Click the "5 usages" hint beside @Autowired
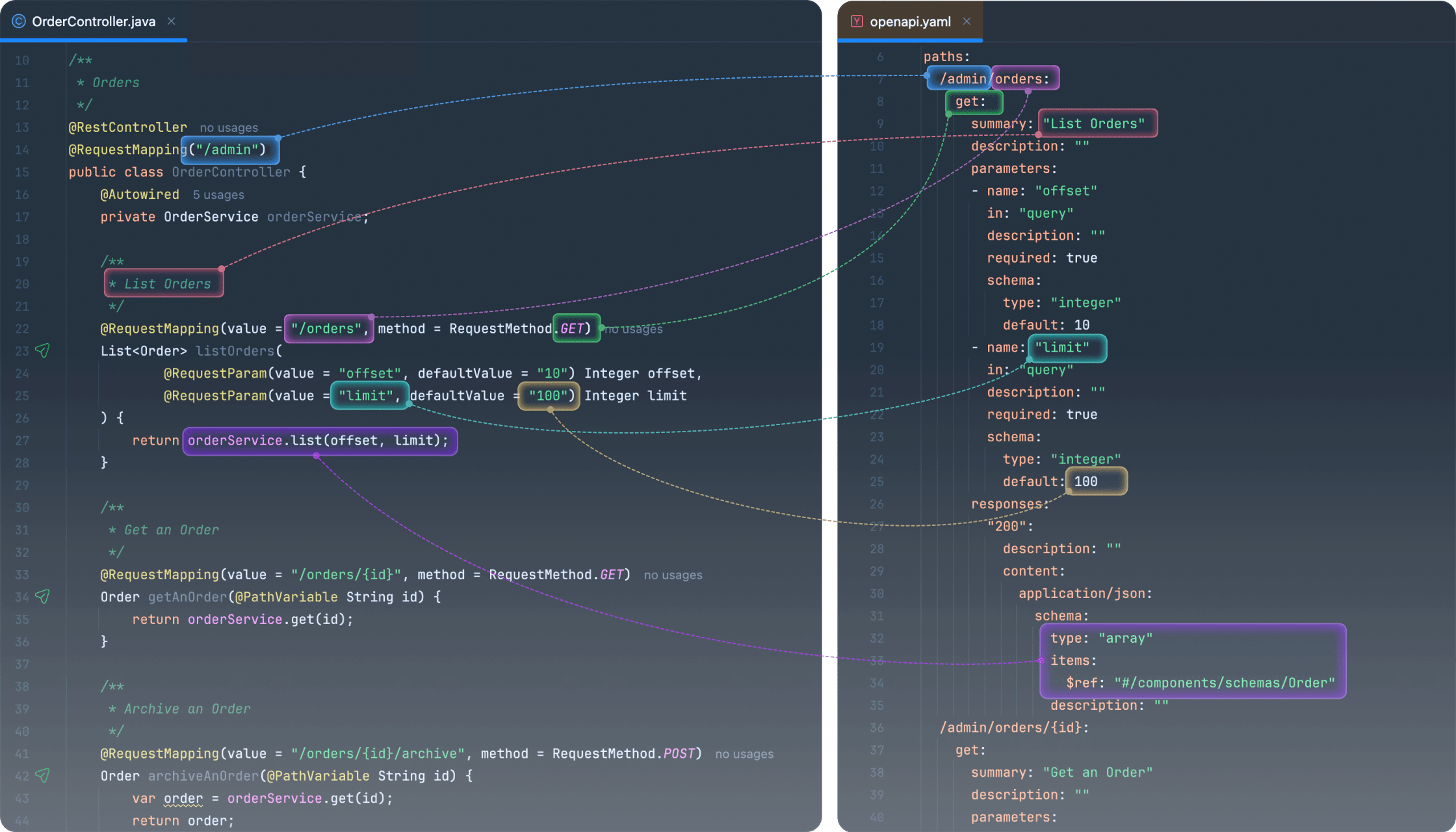Image resolution: width=1456 pixels, height=832 pixels. 218,195
